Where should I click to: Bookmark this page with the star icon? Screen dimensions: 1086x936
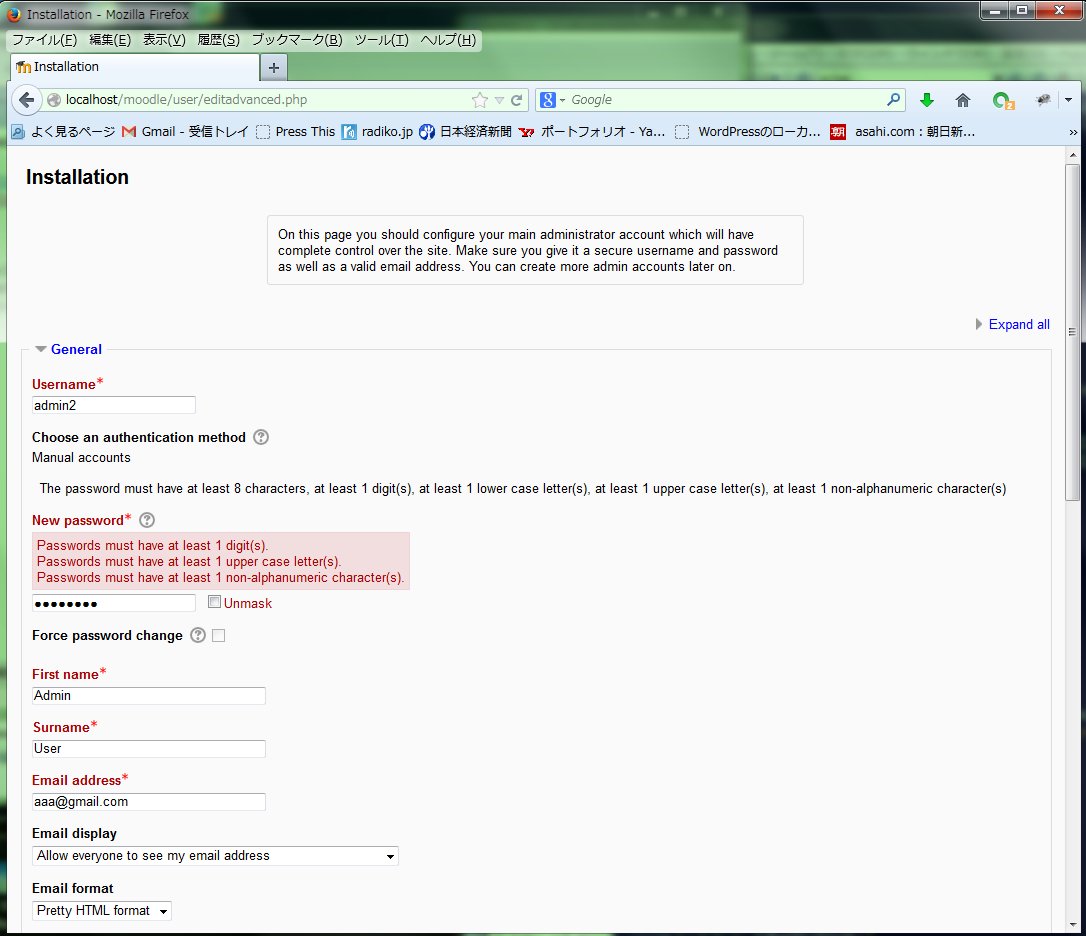coord(480,100)
